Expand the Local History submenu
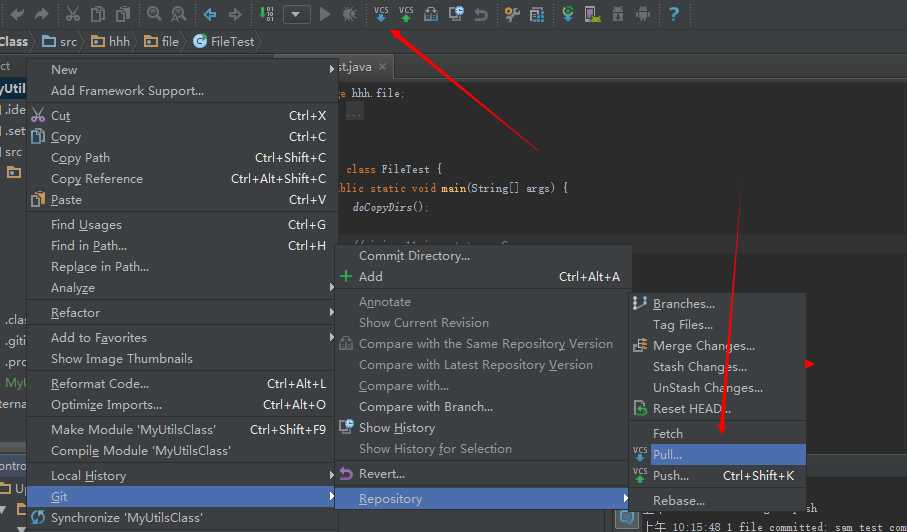This screenshot has height=532, width=907. (183, 476)
